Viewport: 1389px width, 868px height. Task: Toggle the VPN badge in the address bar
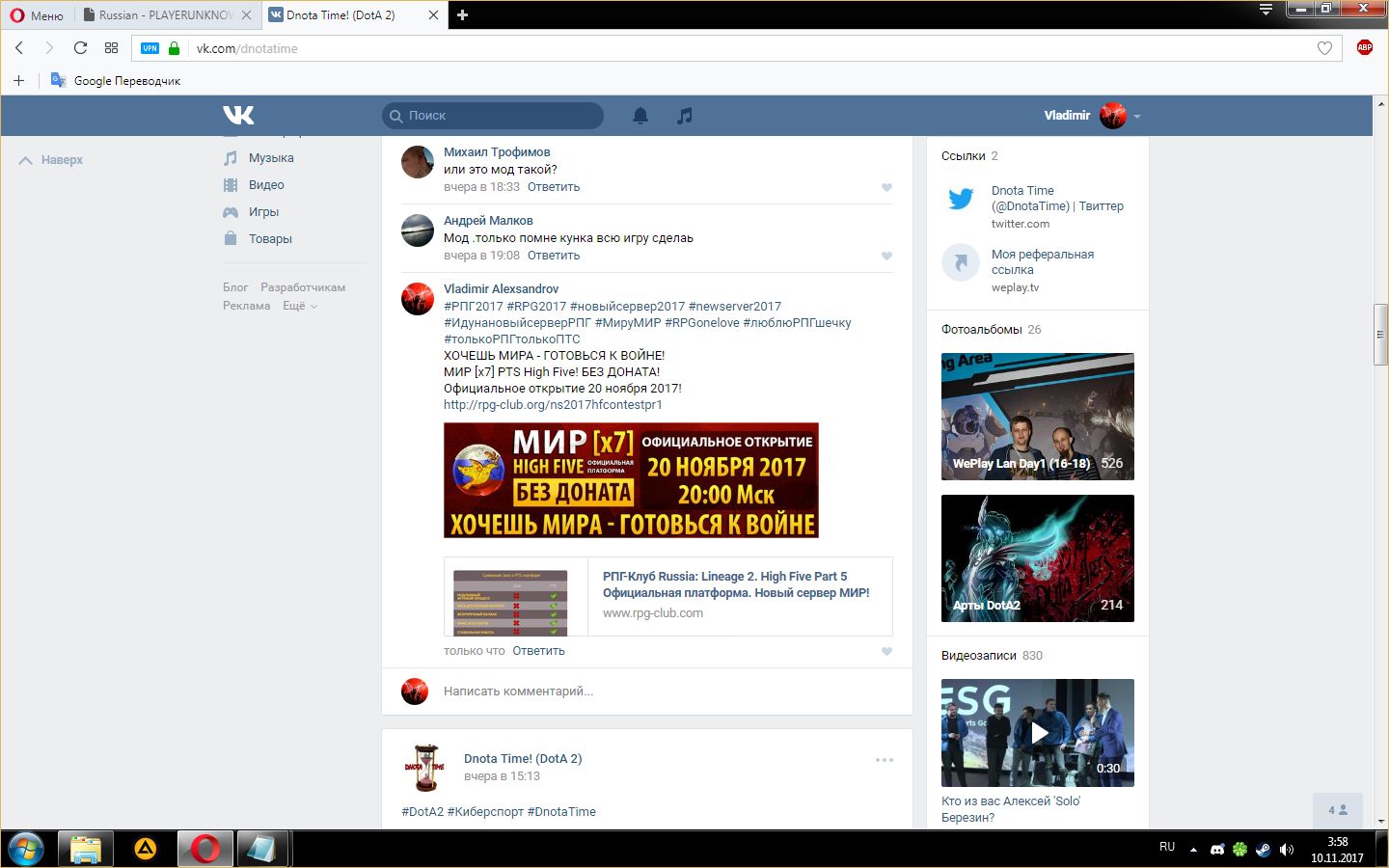[x=150, y=48]
